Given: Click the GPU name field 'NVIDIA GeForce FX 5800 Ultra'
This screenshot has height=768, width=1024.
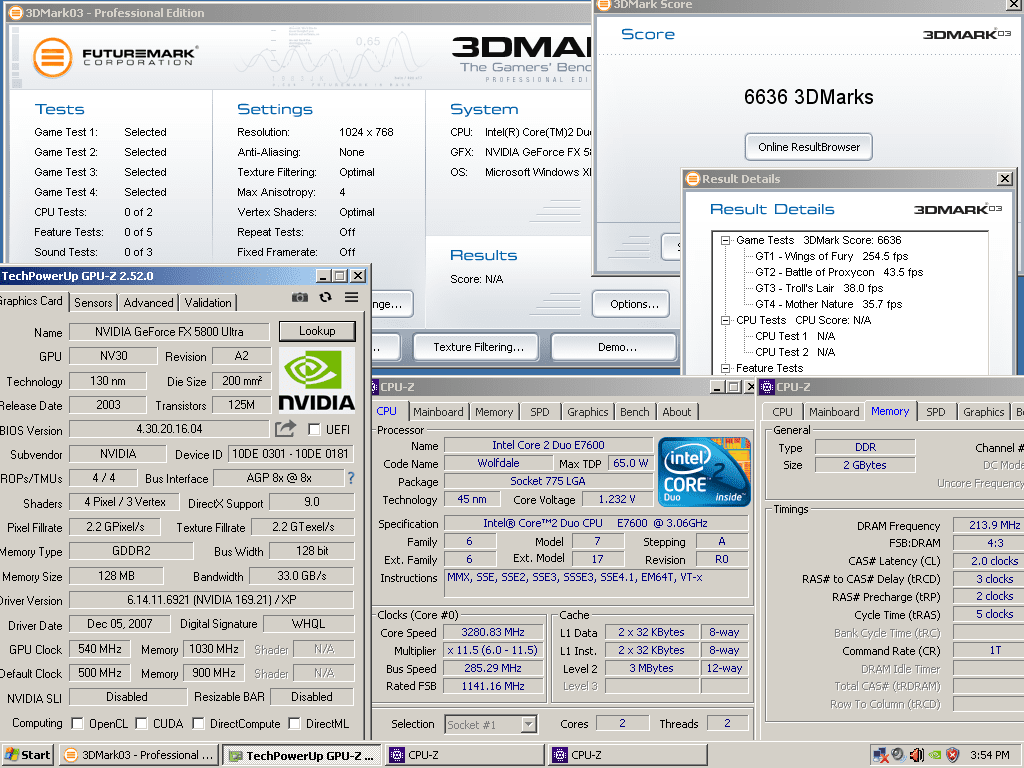Looking at the screenshot, I should 169,332.
